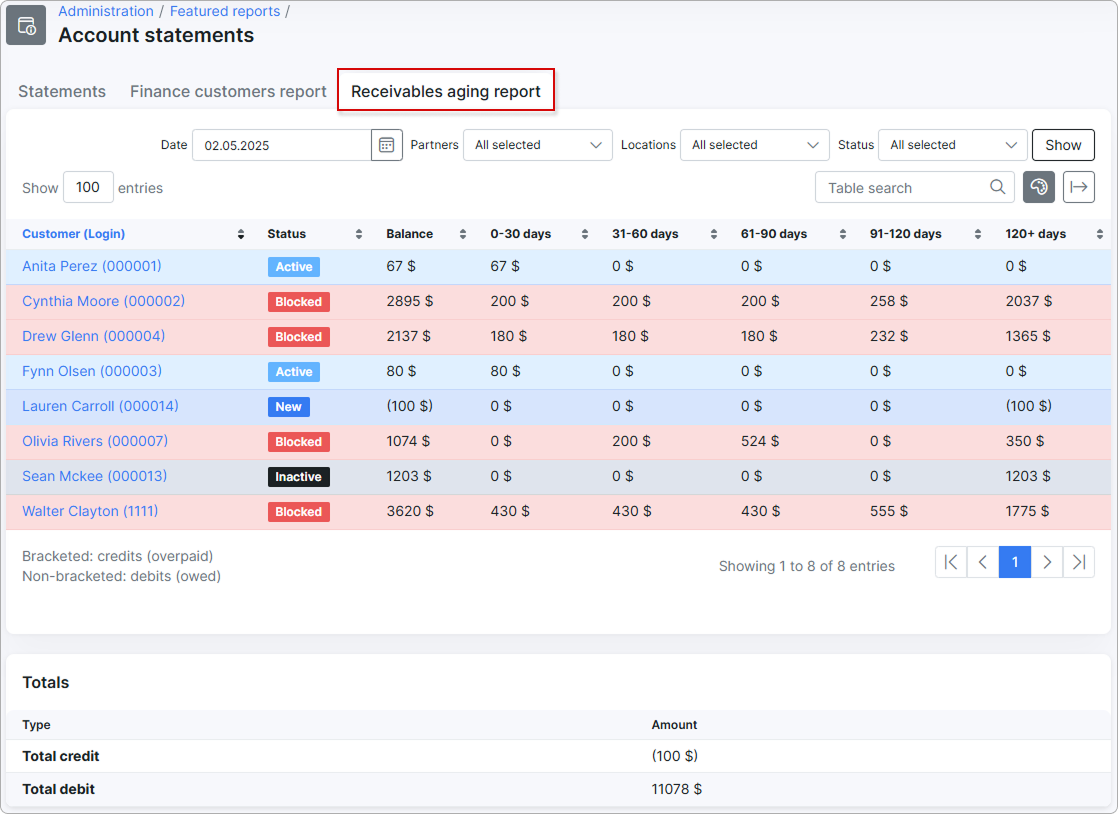Open Featured reports breadcrumb link
The height and width of the screenshot is (814, 1118).
pos(225,11)
